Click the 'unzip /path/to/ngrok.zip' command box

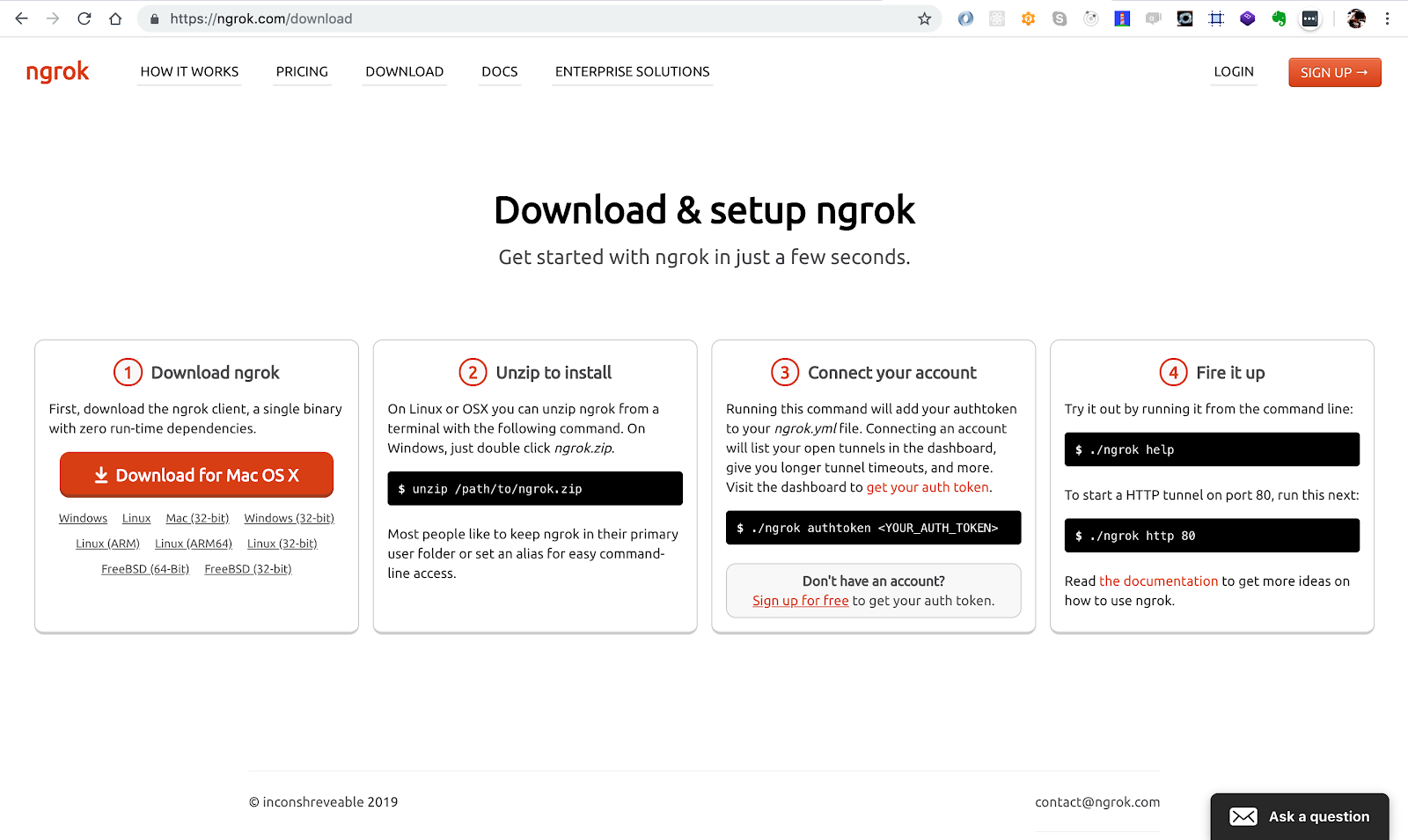[535, 488]
